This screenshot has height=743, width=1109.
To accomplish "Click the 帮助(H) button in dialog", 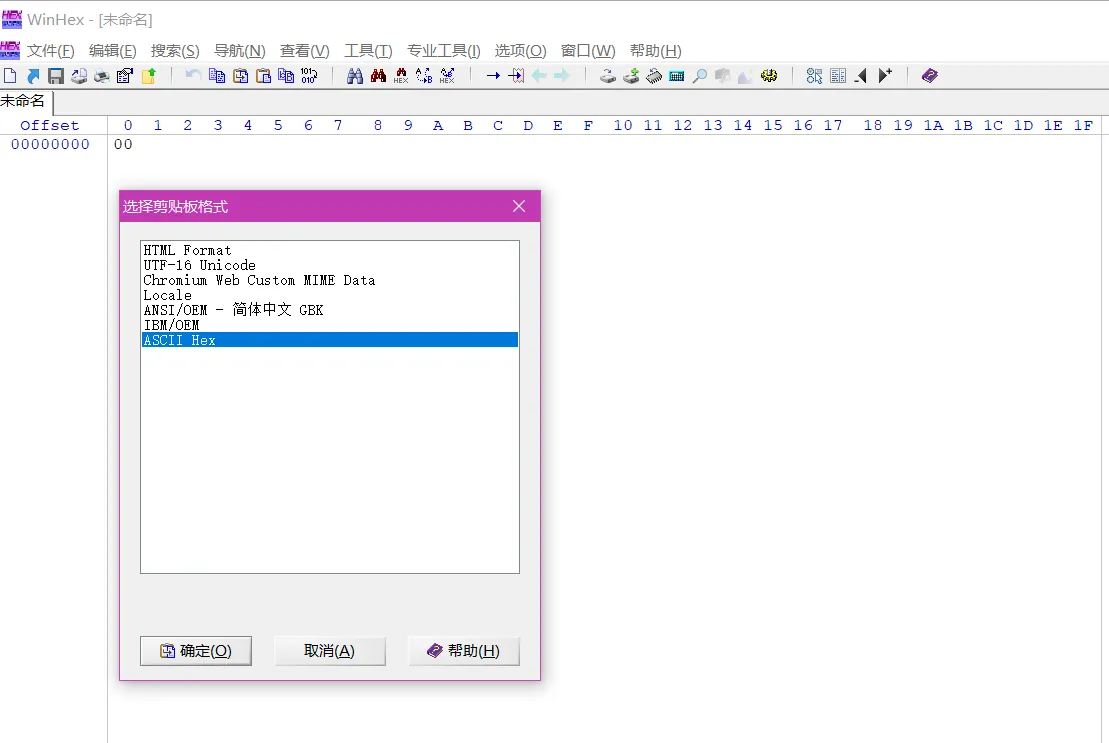I will [464, 651].
